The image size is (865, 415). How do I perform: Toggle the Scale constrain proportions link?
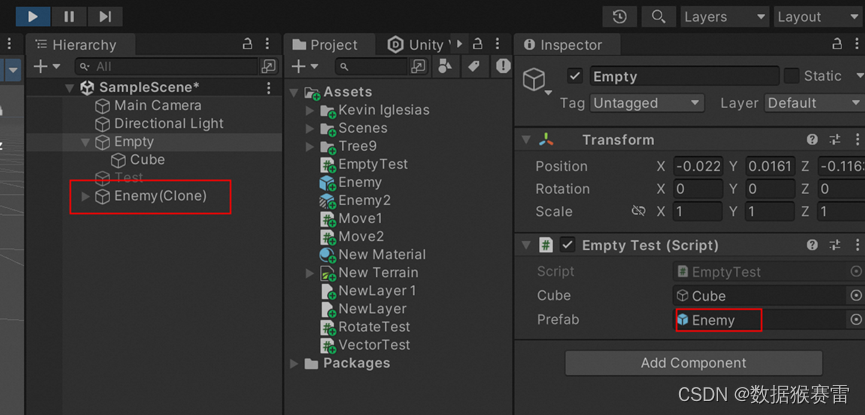click(638, 211)
